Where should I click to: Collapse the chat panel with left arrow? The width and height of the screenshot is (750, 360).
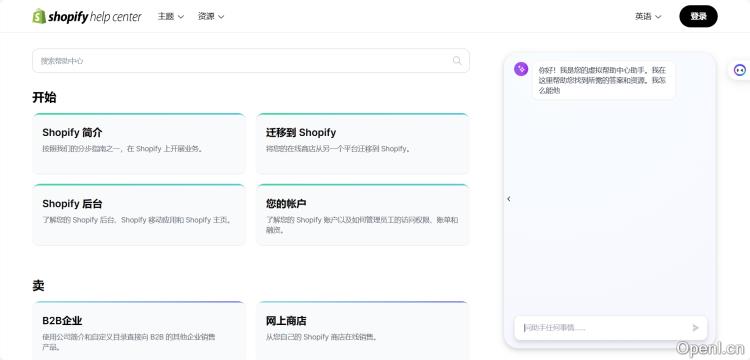tap(508, 198)
